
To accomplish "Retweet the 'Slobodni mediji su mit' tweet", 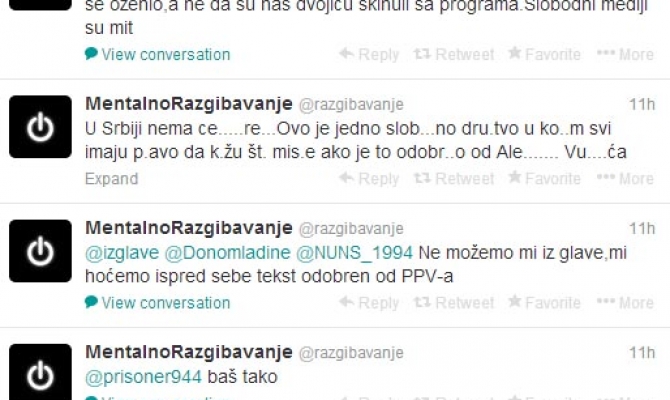I will [x=454, y=54].
